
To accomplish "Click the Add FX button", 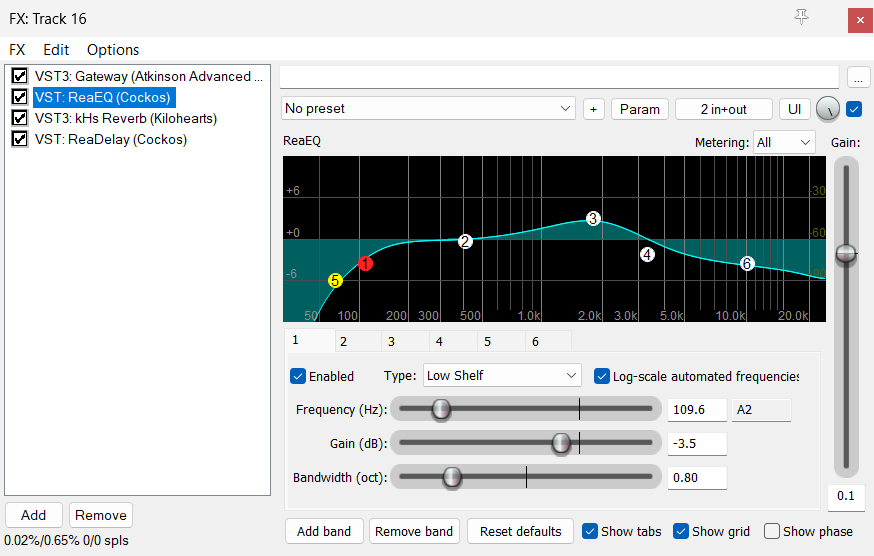I will click(33, 515).
